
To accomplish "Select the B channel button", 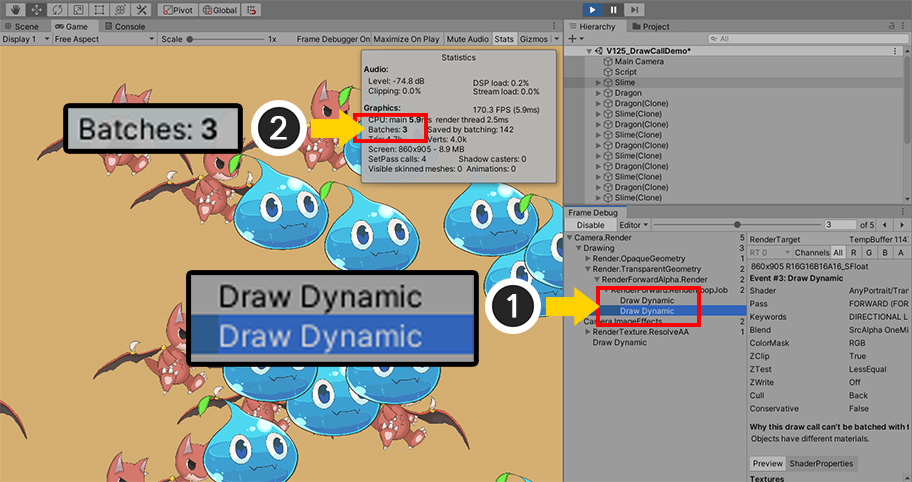I will tap(885, 252).
